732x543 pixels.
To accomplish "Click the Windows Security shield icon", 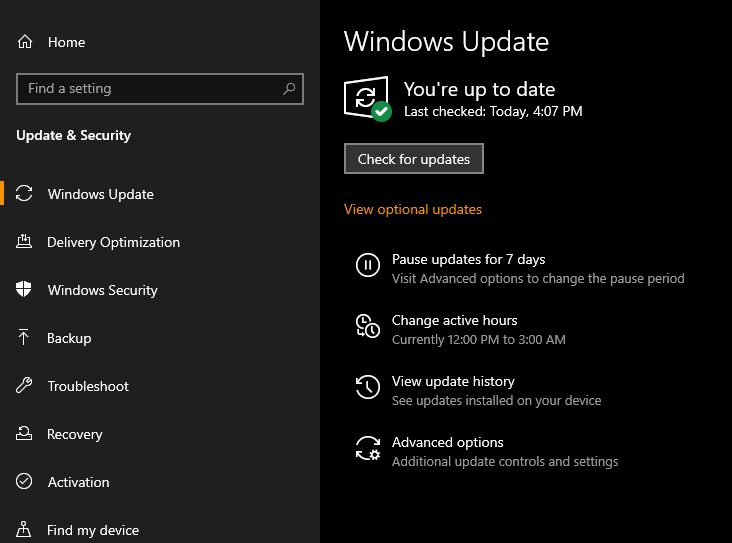I will (x=25, y=290).
